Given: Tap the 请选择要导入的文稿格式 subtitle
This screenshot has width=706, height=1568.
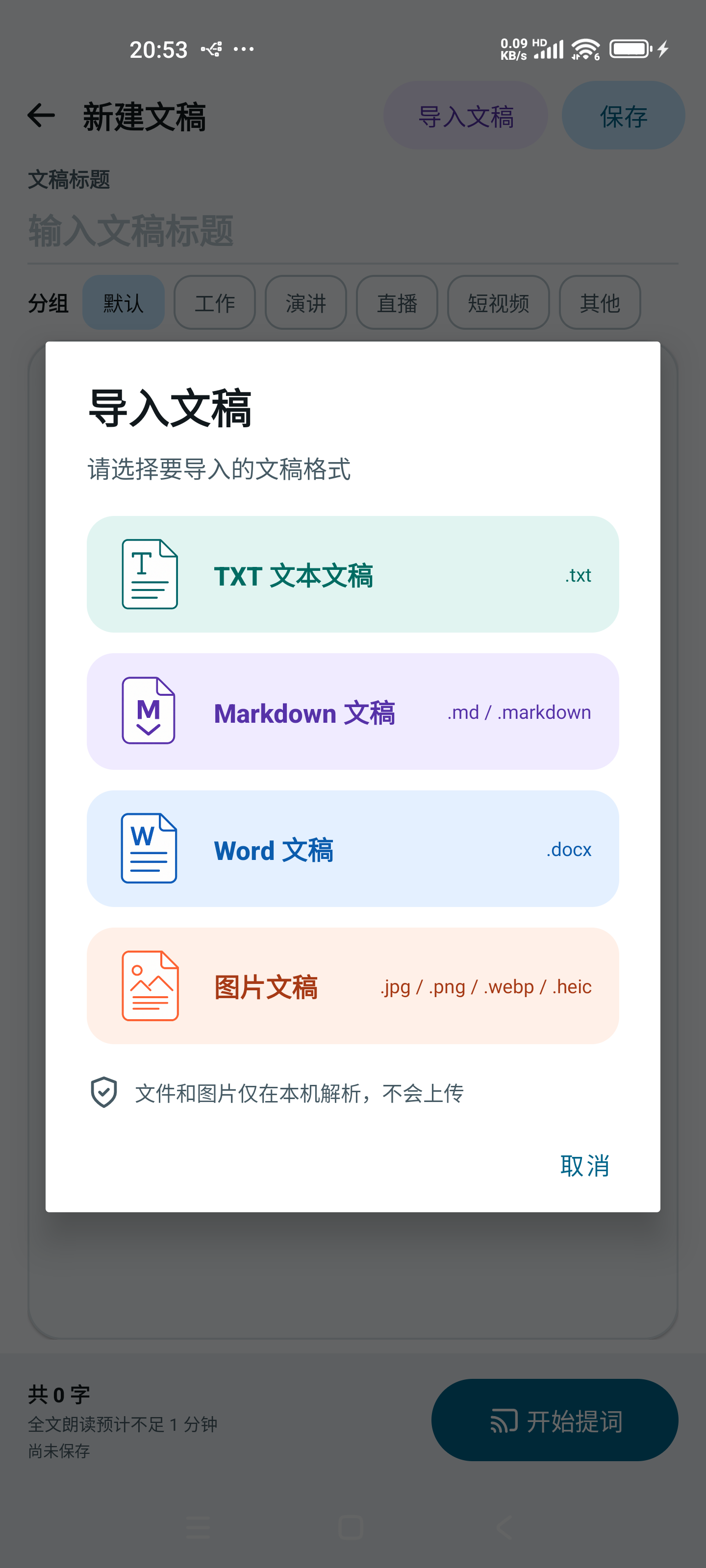Looking at the screenshot, I should [x=219, y=469].
